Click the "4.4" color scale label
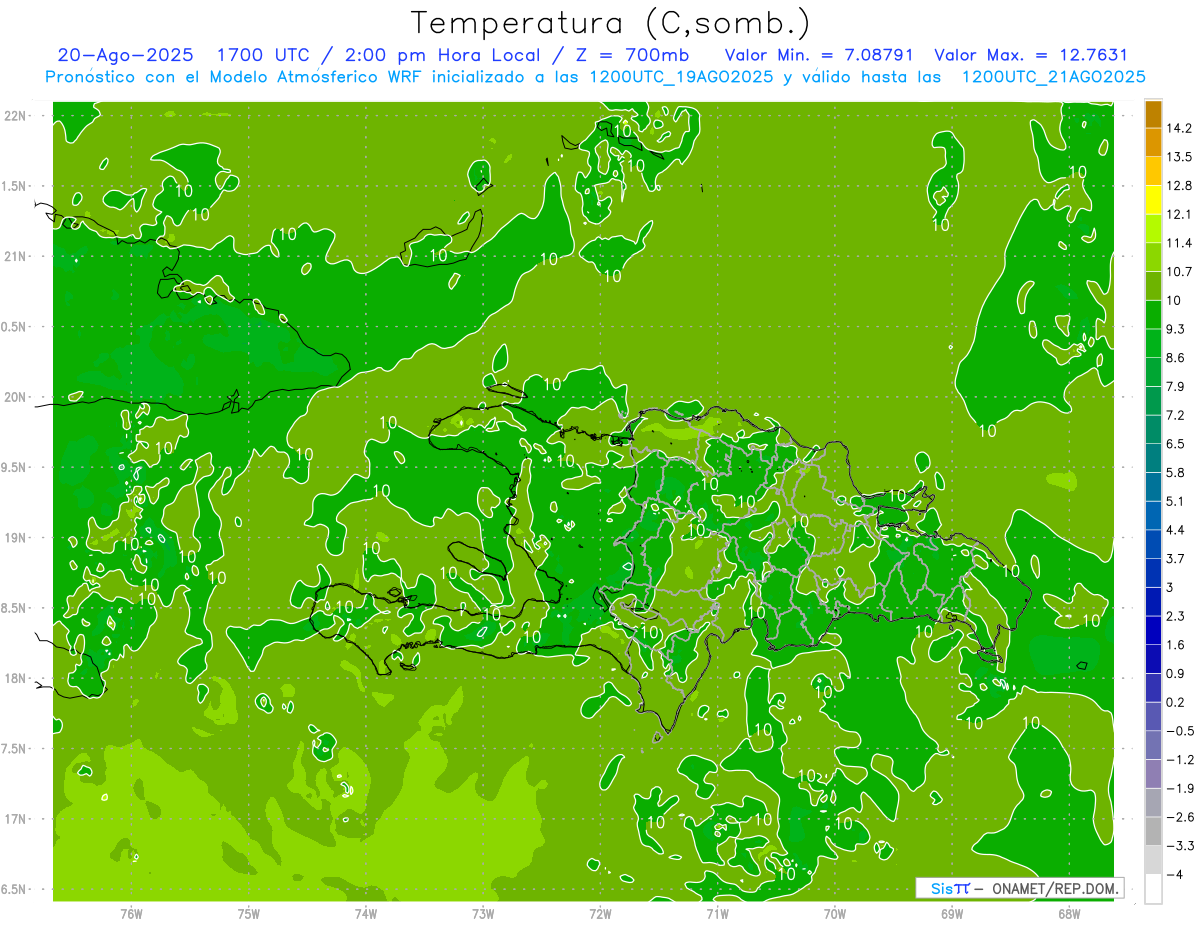This screenshot has width=1200, height=927. [x=1175, y=530]
